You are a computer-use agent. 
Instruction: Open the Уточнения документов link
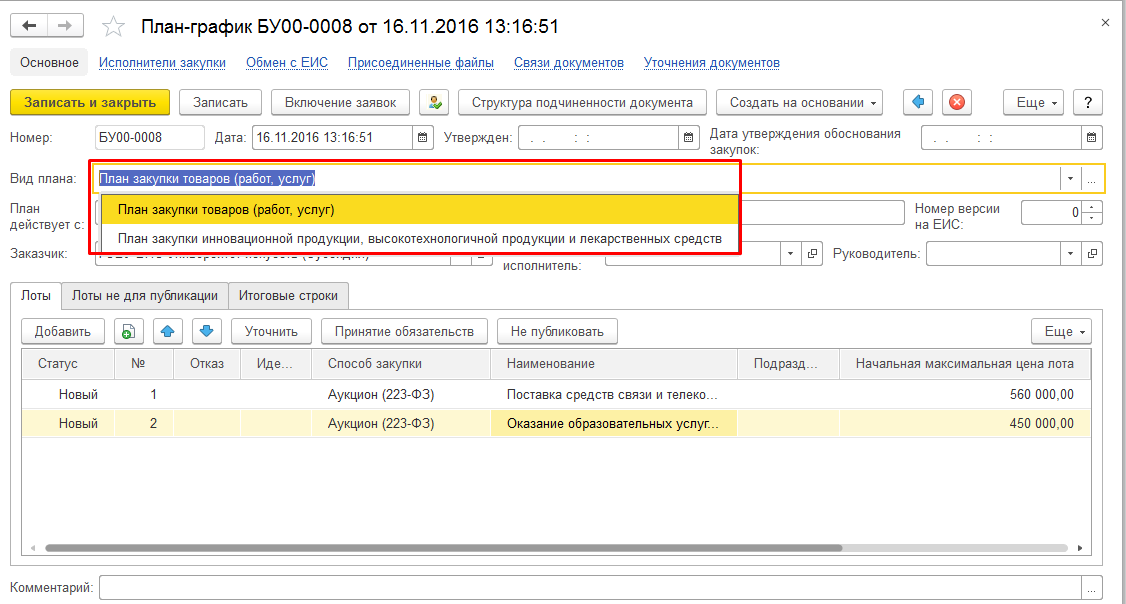pyautogui.click(x=712, y=62)
